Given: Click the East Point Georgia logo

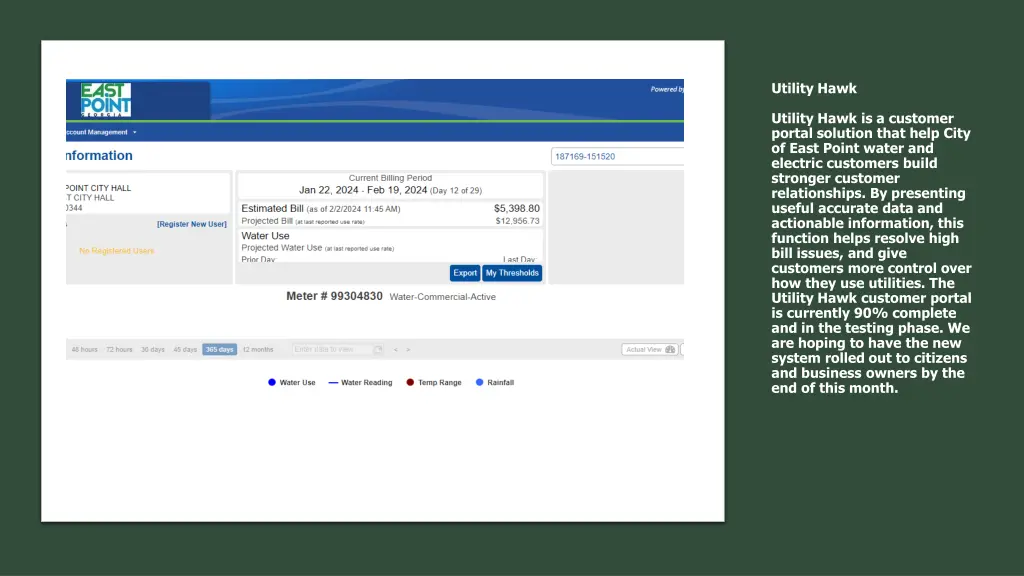Looking at the screenshot, I should [x=106, y=100].
